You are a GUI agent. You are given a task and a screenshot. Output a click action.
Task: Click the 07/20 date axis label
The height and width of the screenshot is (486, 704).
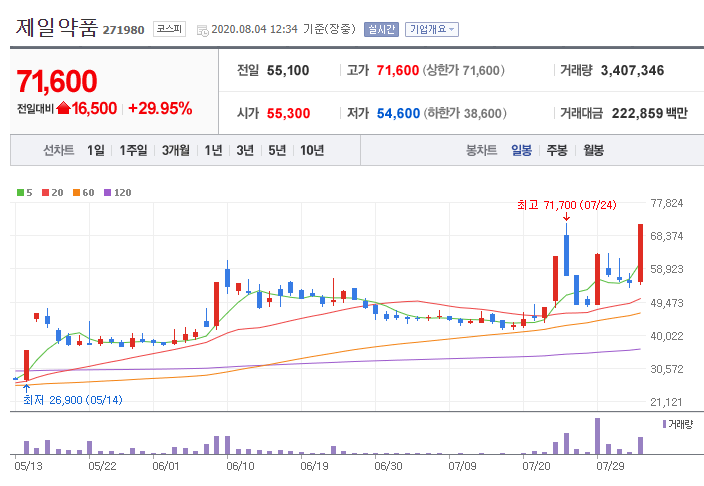point(536,466)
